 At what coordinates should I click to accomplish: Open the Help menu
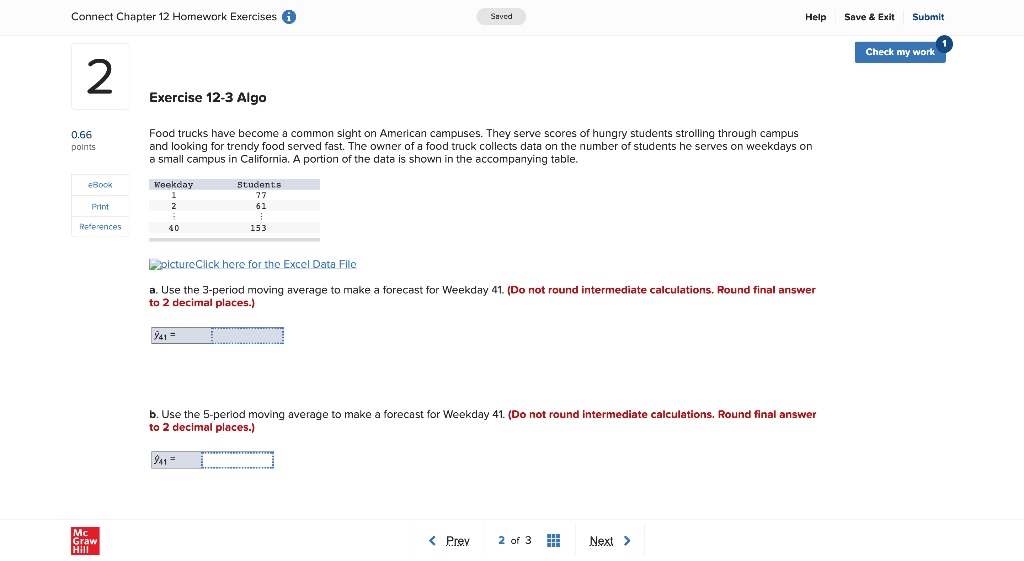pyautogui.click(x=815, y=17)
